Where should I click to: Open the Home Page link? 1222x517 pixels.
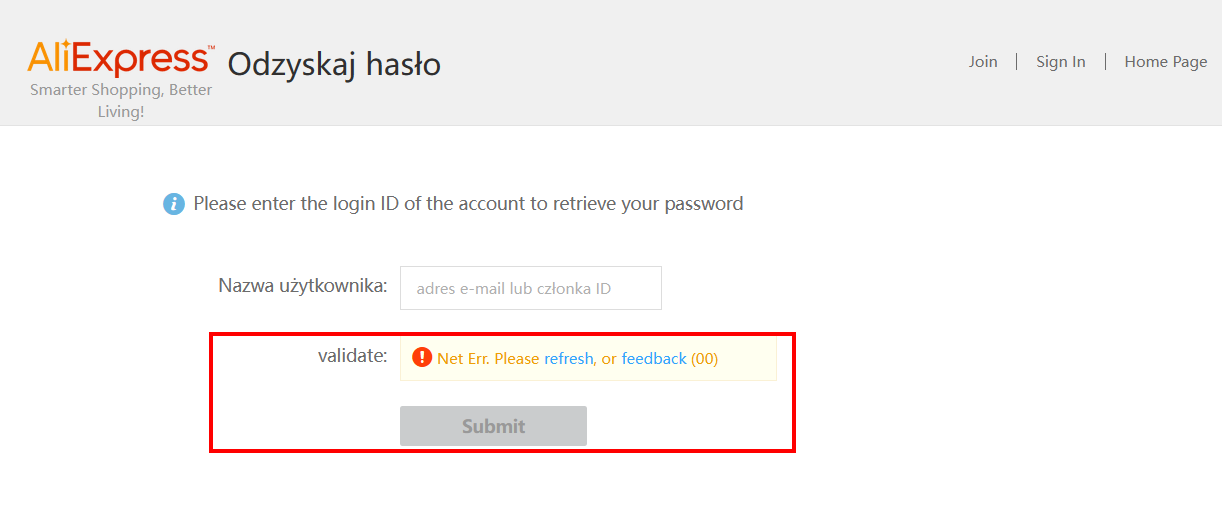point(1165,62)
